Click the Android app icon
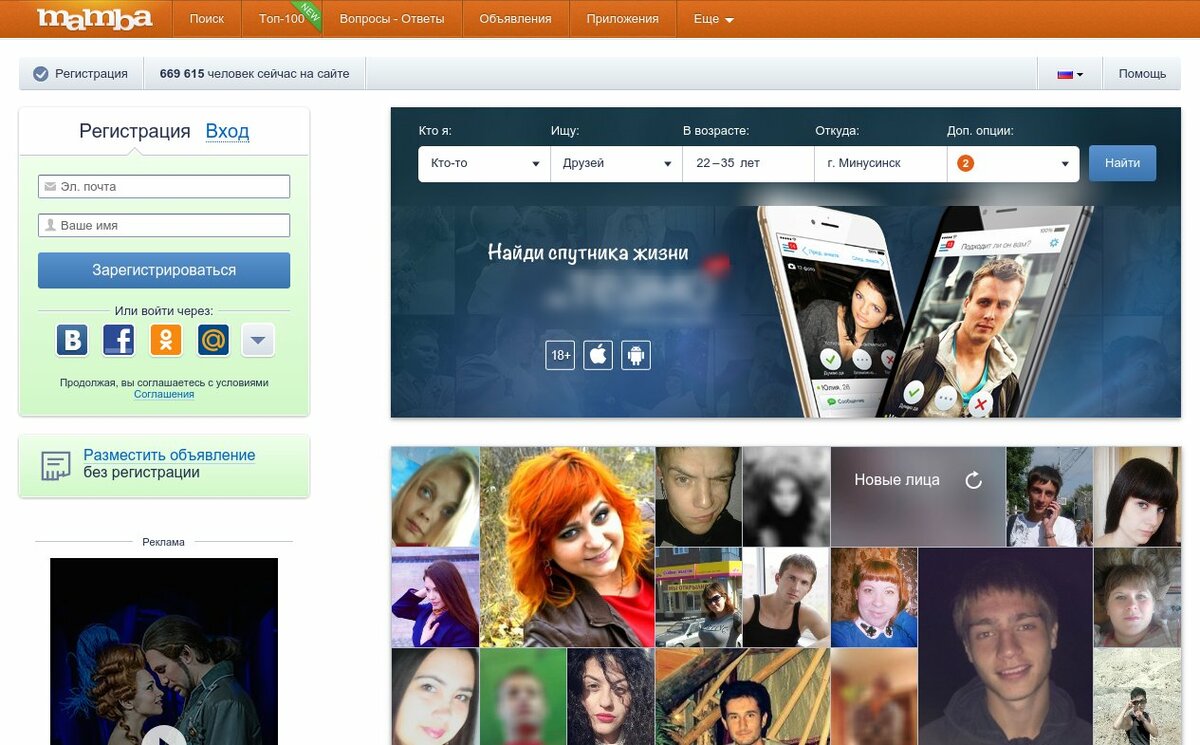The image size is (1200, 745). pos(636,355)
